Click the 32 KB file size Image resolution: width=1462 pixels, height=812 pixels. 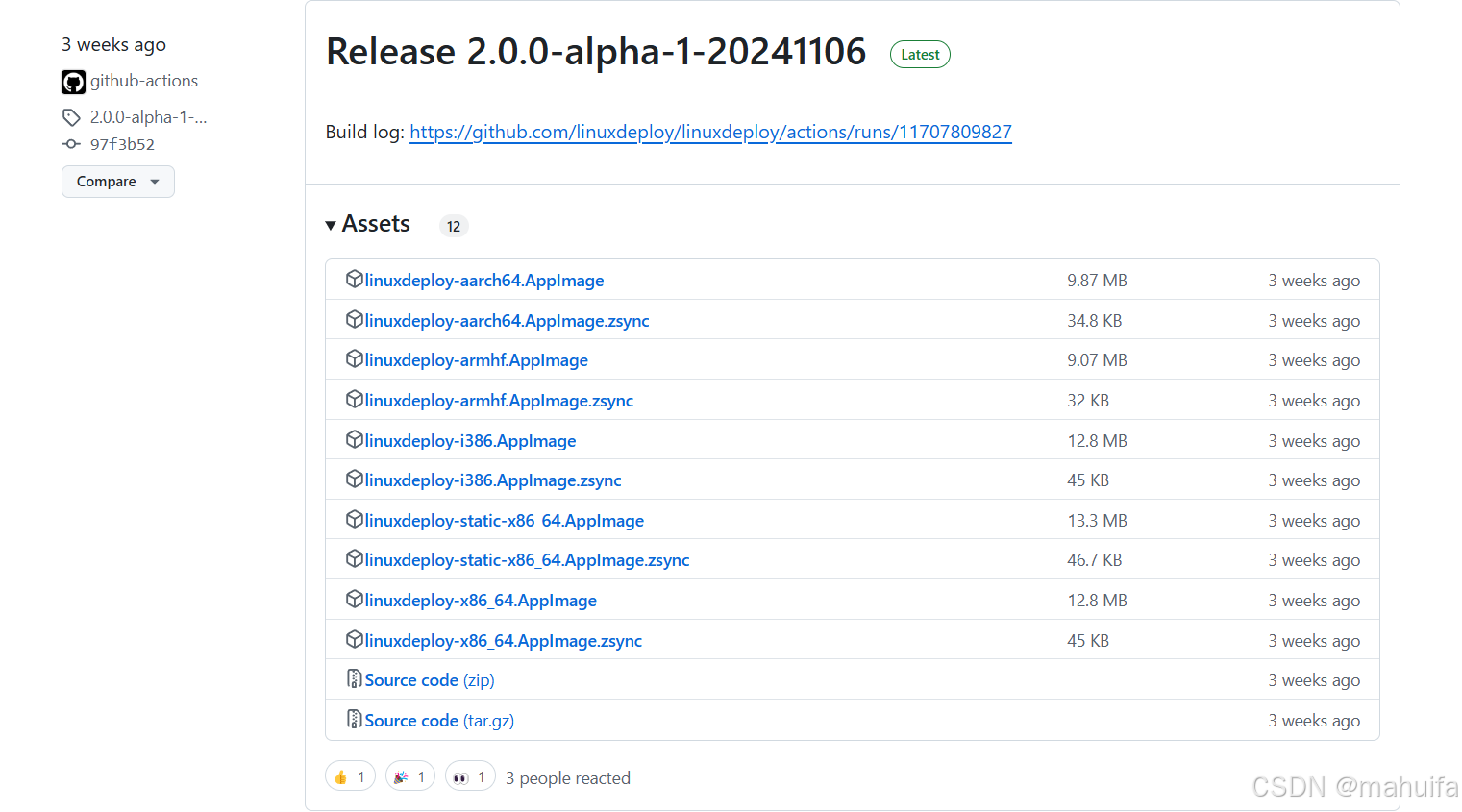pos(1088,401)
